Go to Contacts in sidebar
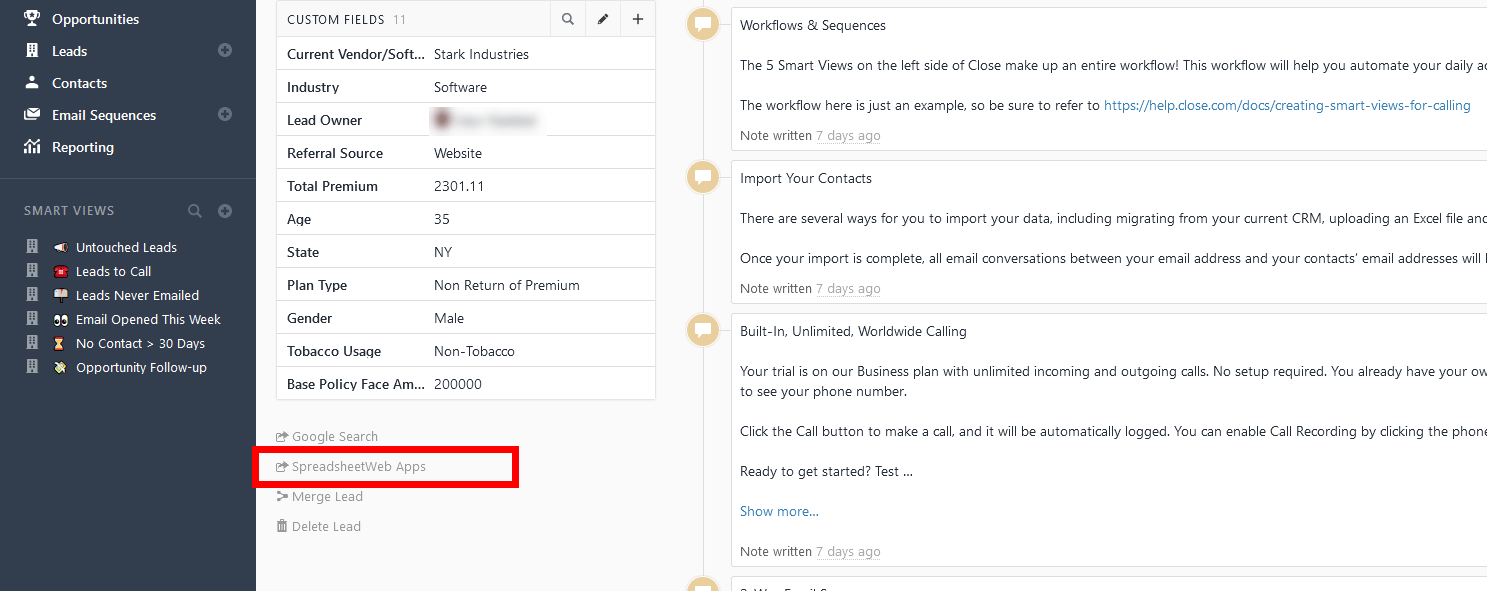1487x591 pixels. tap(79, 83)
